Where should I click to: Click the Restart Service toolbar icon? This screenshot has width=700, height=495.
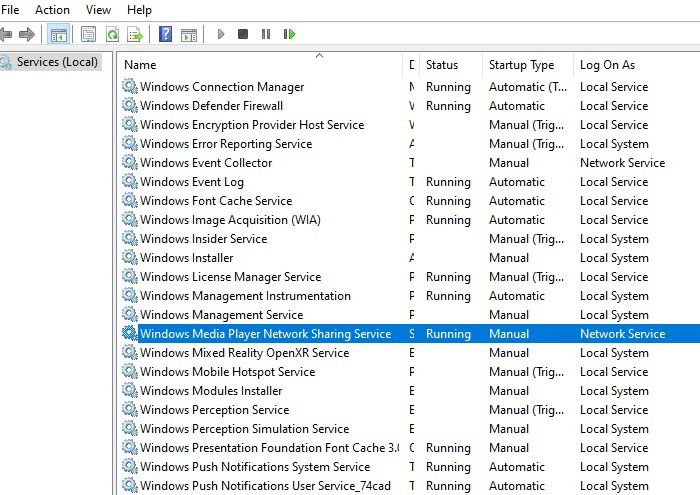pyautogui.click(x=289, y=34)
